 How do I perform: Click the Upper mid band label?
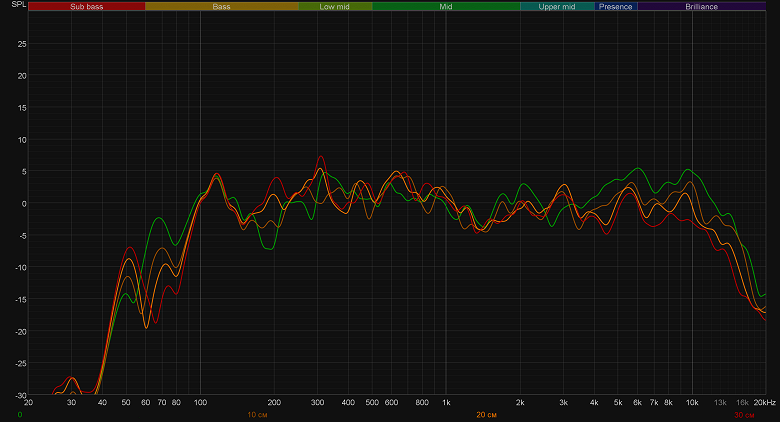coord(557,6)
